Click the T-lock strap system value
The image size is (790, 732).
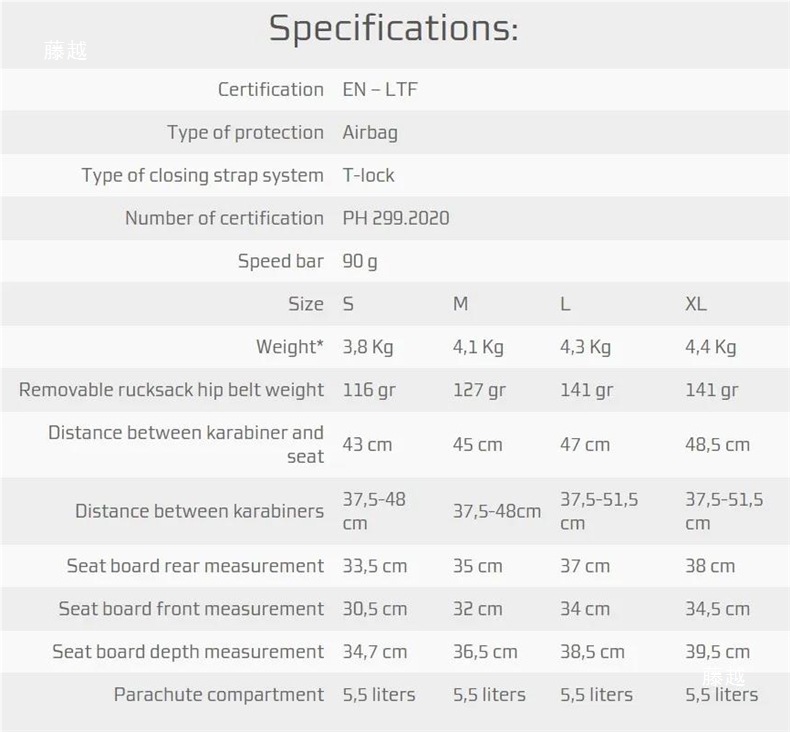(x=368, y=175)
